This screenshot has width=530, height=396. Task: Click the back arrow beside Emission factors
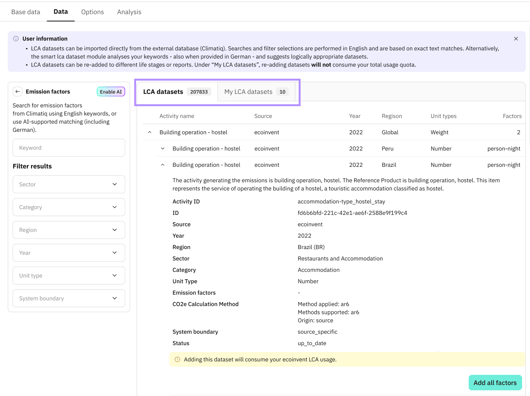click(x=18, y=92)
